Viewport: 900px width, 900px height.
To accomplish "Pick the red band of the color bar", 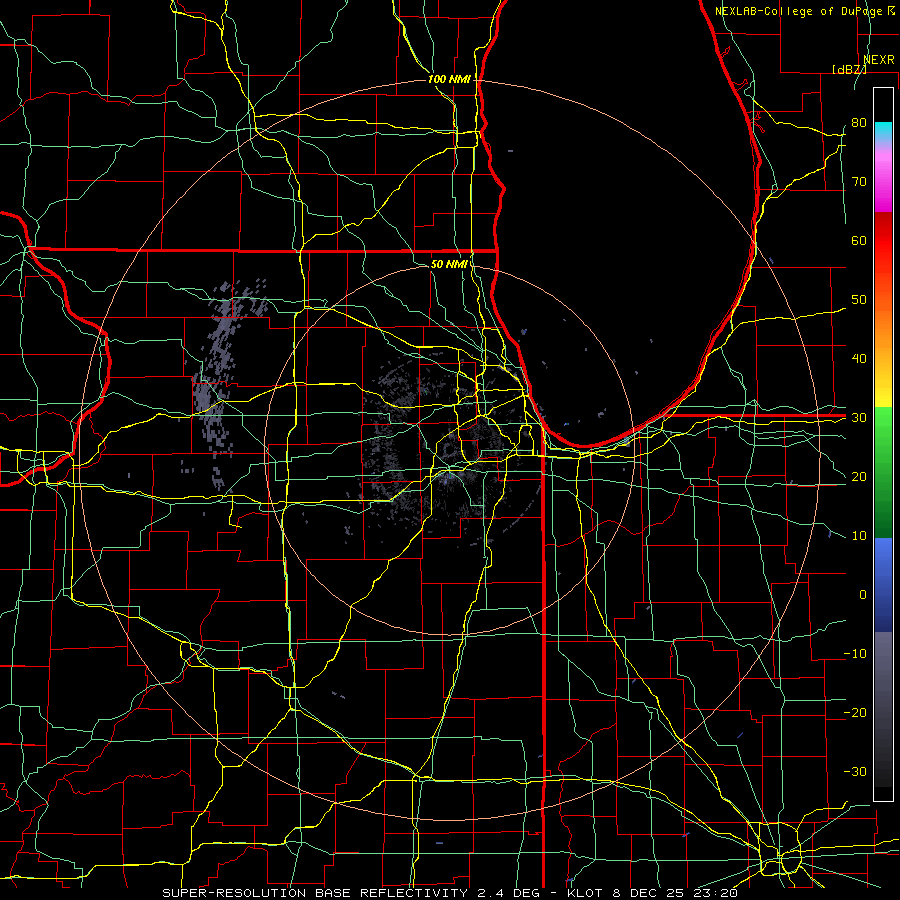I will 883,241.
